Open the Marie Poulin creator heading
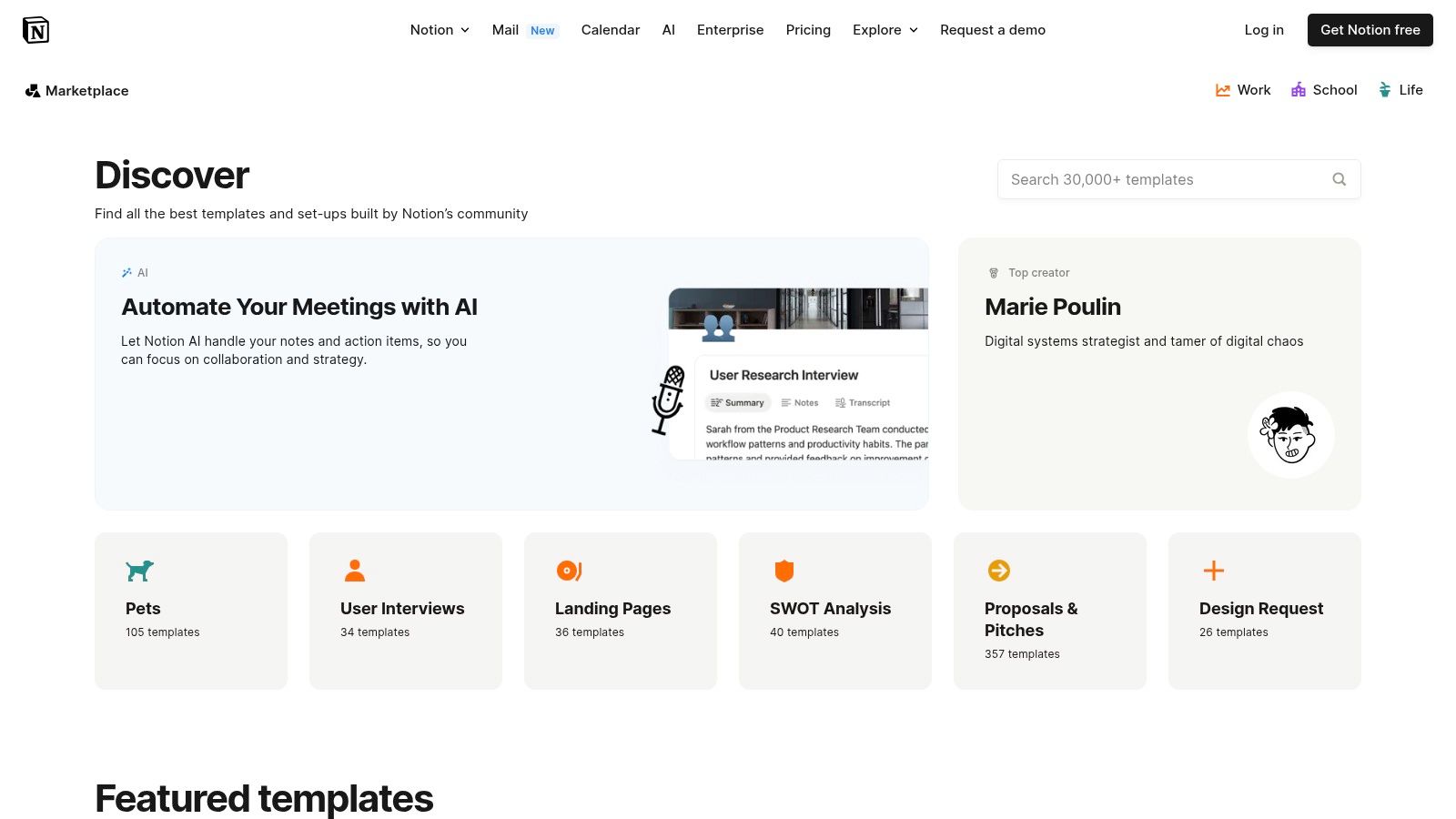Screen dimensions: 1456x819 (x=1053, y=307)
